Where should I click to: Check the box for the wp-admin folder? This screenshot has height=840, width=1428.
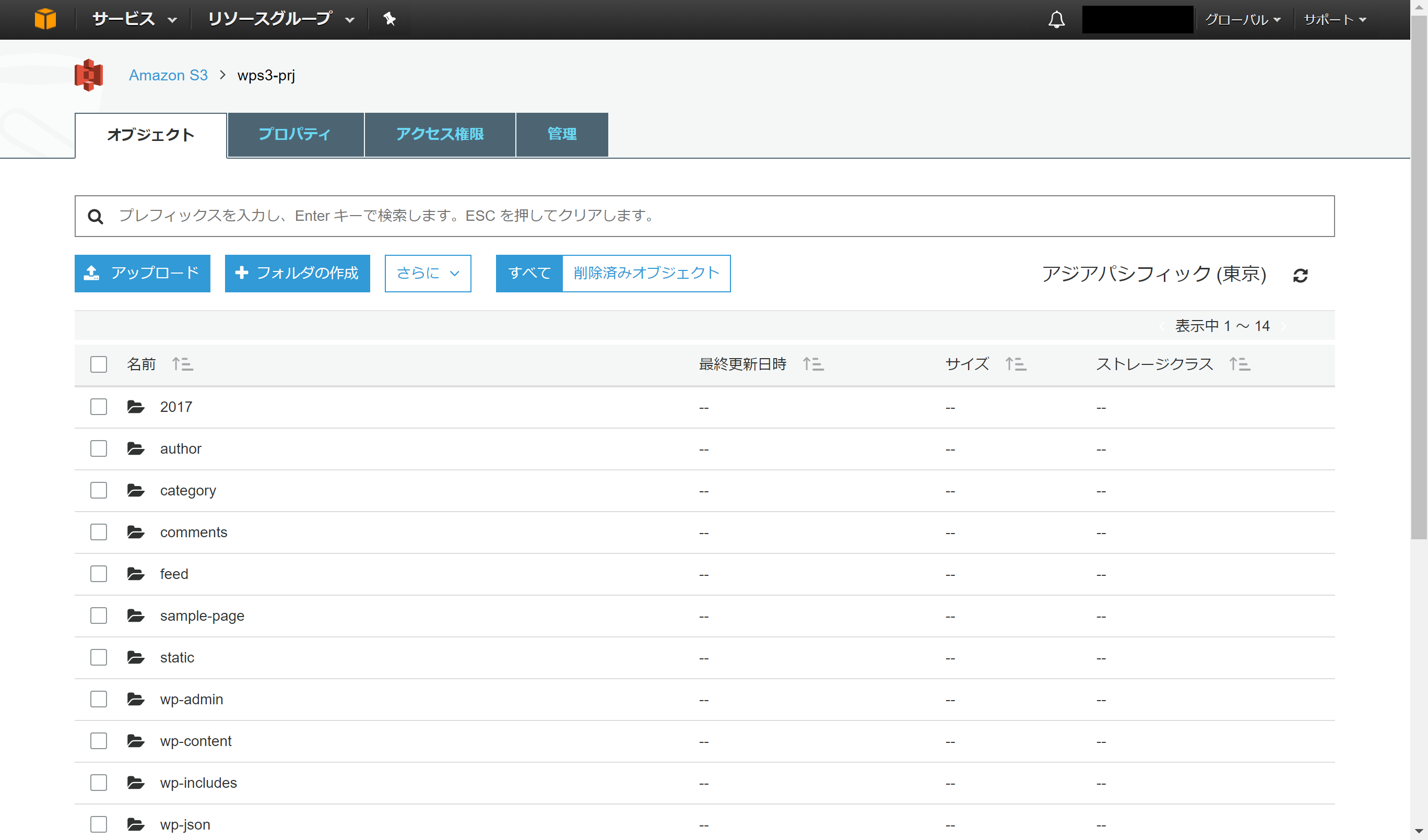99,699
